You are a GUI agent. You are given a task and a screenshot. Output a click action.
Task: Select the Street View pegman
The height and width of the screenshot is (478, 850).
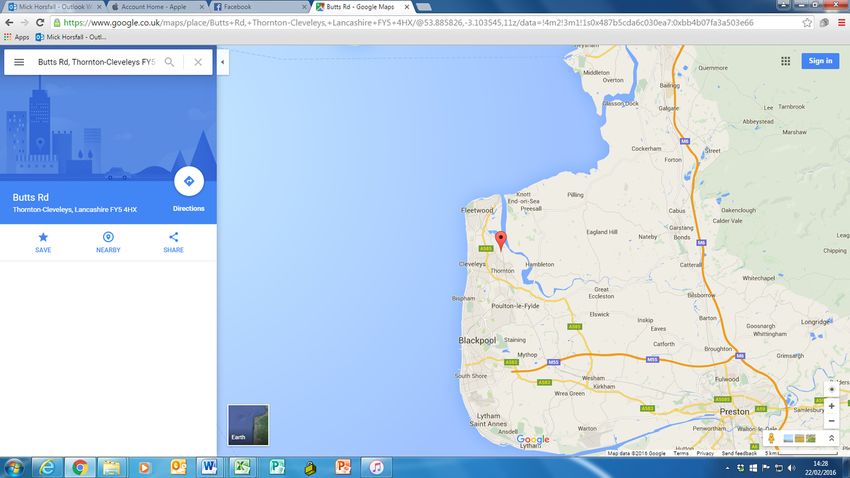771,438
